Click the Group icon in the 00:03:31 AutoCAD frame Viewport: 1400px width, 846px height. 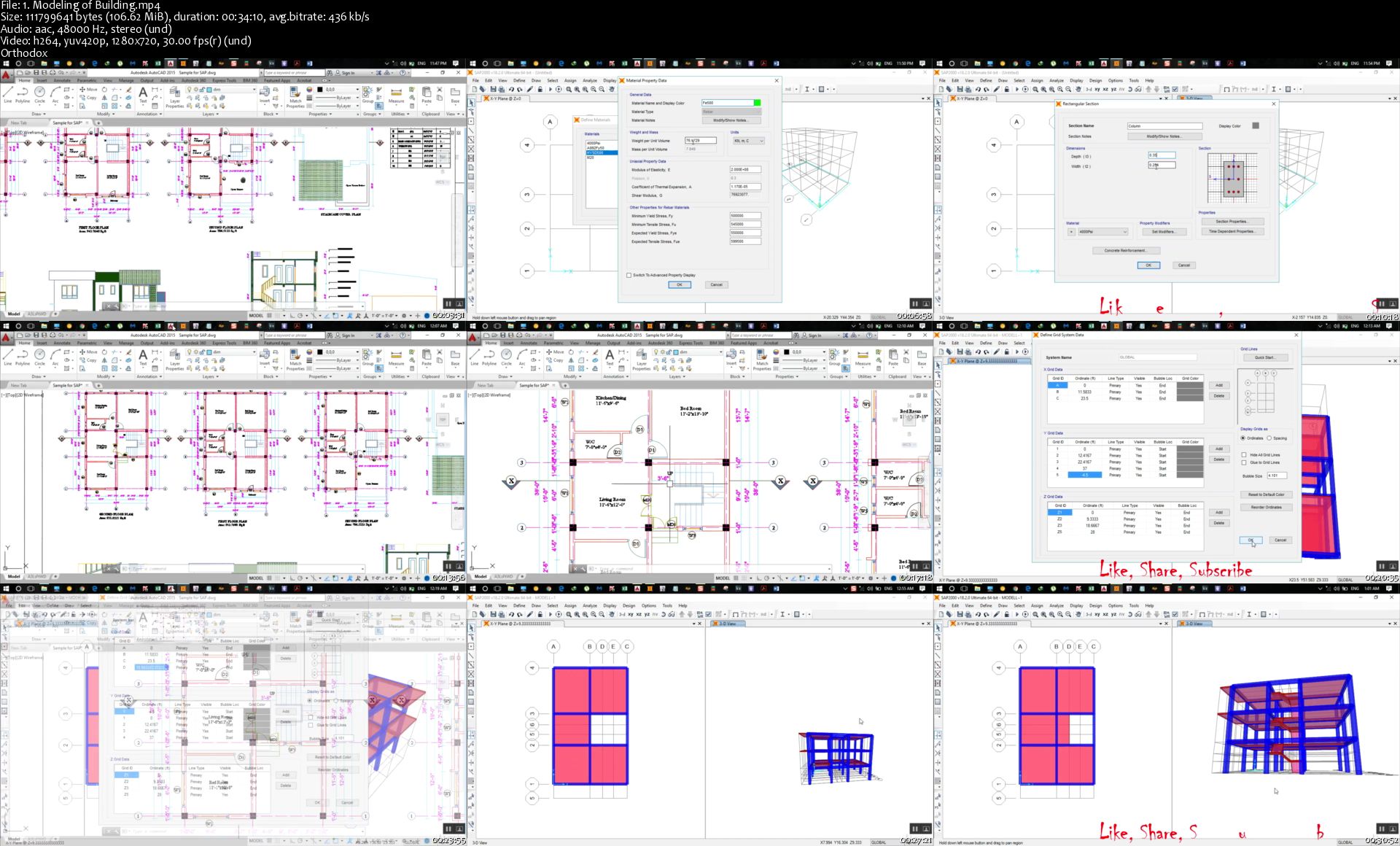pos(367,93)
